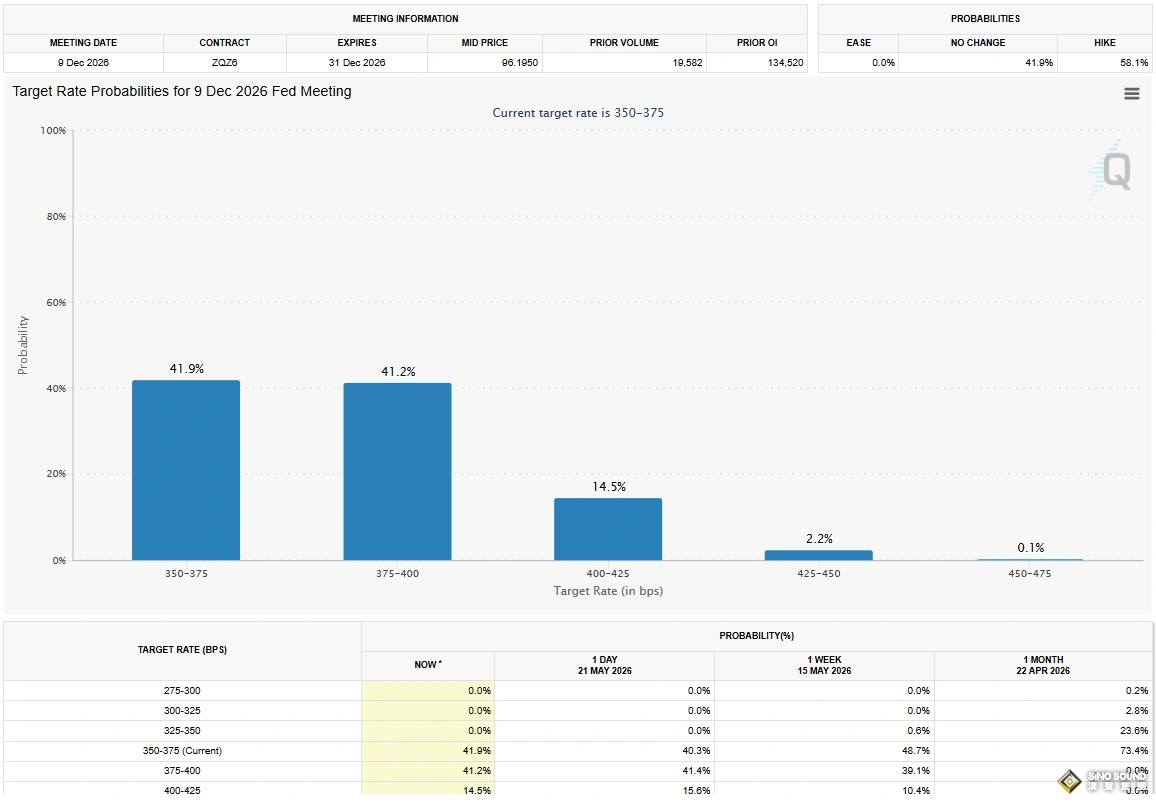Click the vertical 'Probability' y-axis title
1156x803 pixels.
23,345
